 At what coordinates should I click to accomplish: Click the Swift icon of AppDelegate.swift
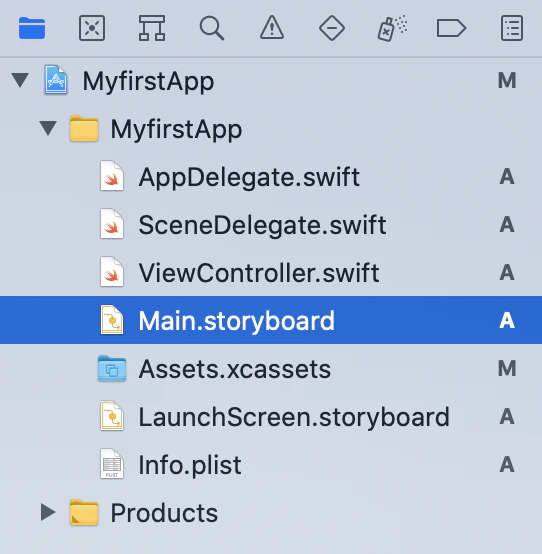pyautogui.click(x=112, y=176)
